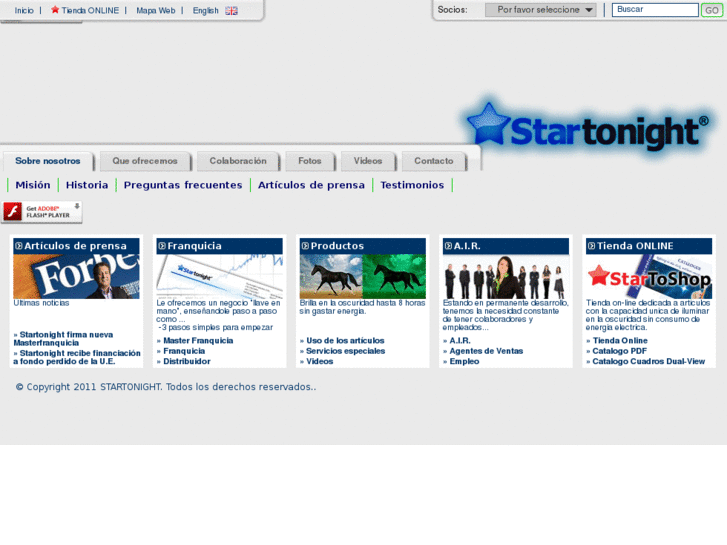Open 'Startonight firma nueva Masterfranquicia' link
Image resolution: width=727 pixels, height=545 pixels.
click(63, 339)
